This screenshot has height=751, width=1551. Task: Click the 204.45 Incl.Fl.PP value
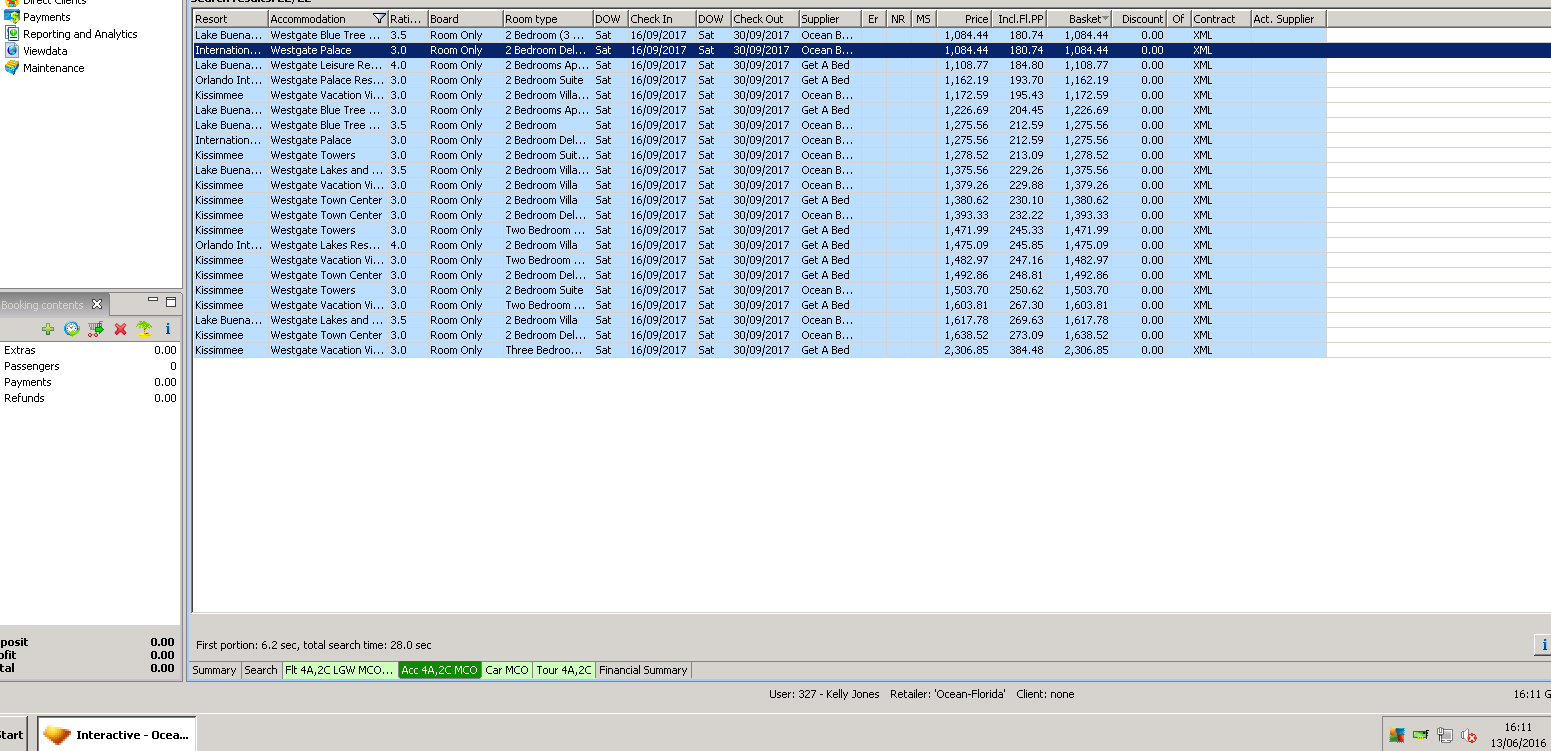click(x=1026, y=110)
